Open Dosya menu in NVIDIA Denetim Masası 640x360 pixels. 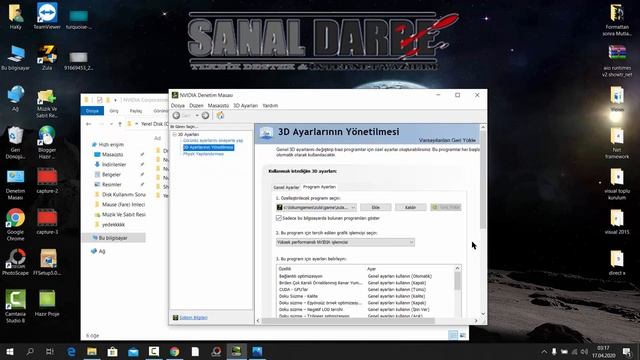(178, 105)
